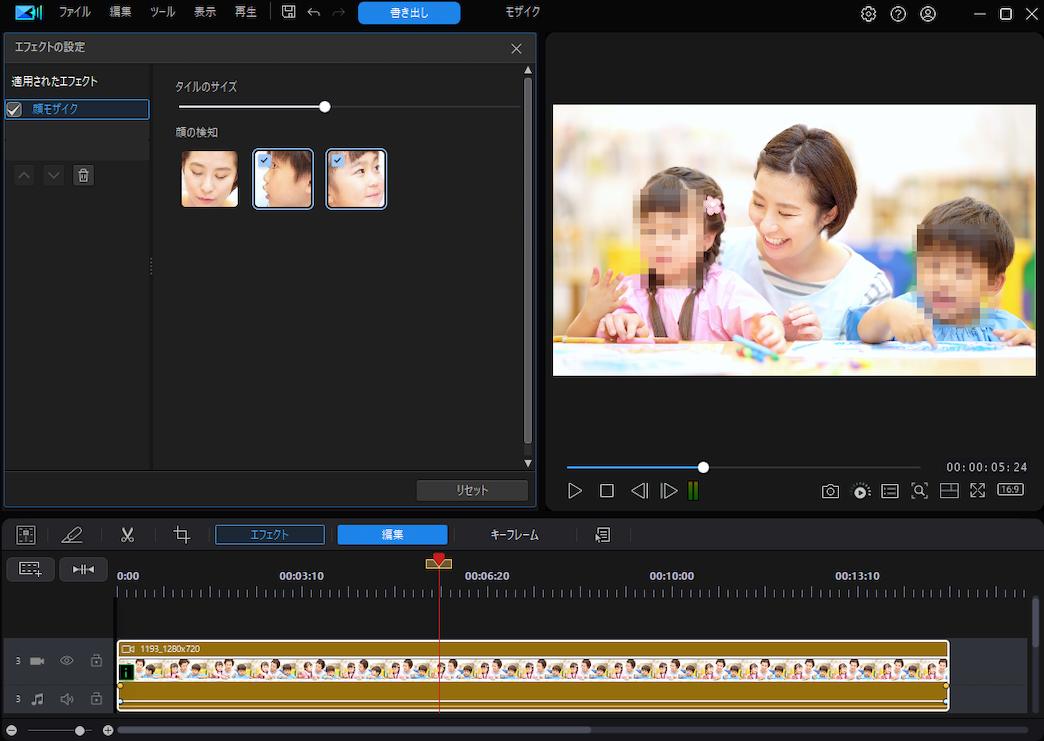Select the split tool scissors icon
Viewport: 1044px width, 741px height.
pos(127,534)
